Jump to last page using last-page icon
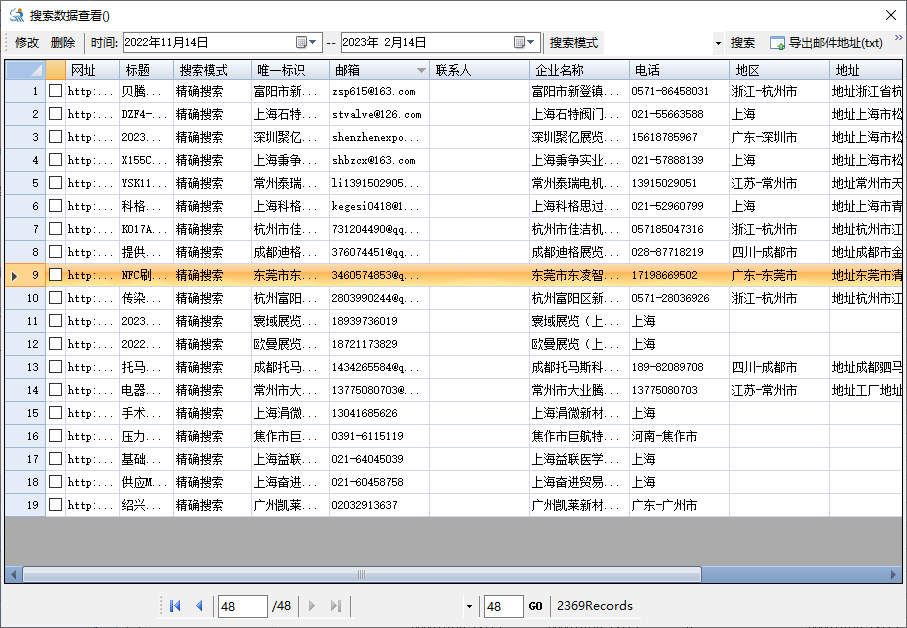This screenshot has width=907, height=628. (336, 606)
